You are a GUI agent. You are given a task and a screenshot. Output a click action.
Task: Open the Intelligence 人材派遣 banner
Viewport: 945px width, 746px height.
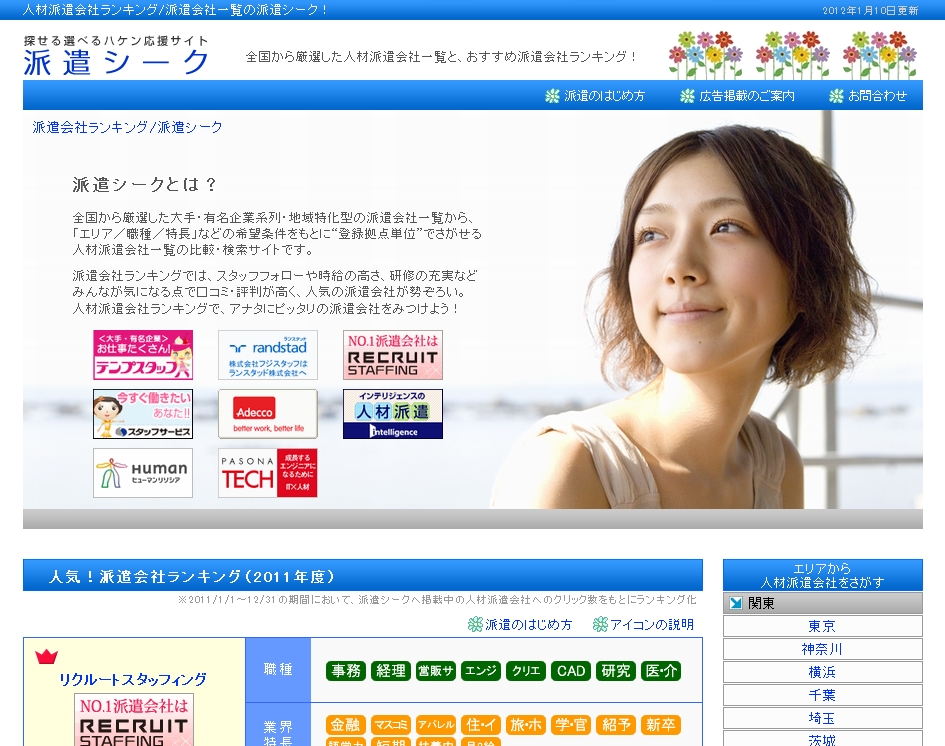[393, 414]
